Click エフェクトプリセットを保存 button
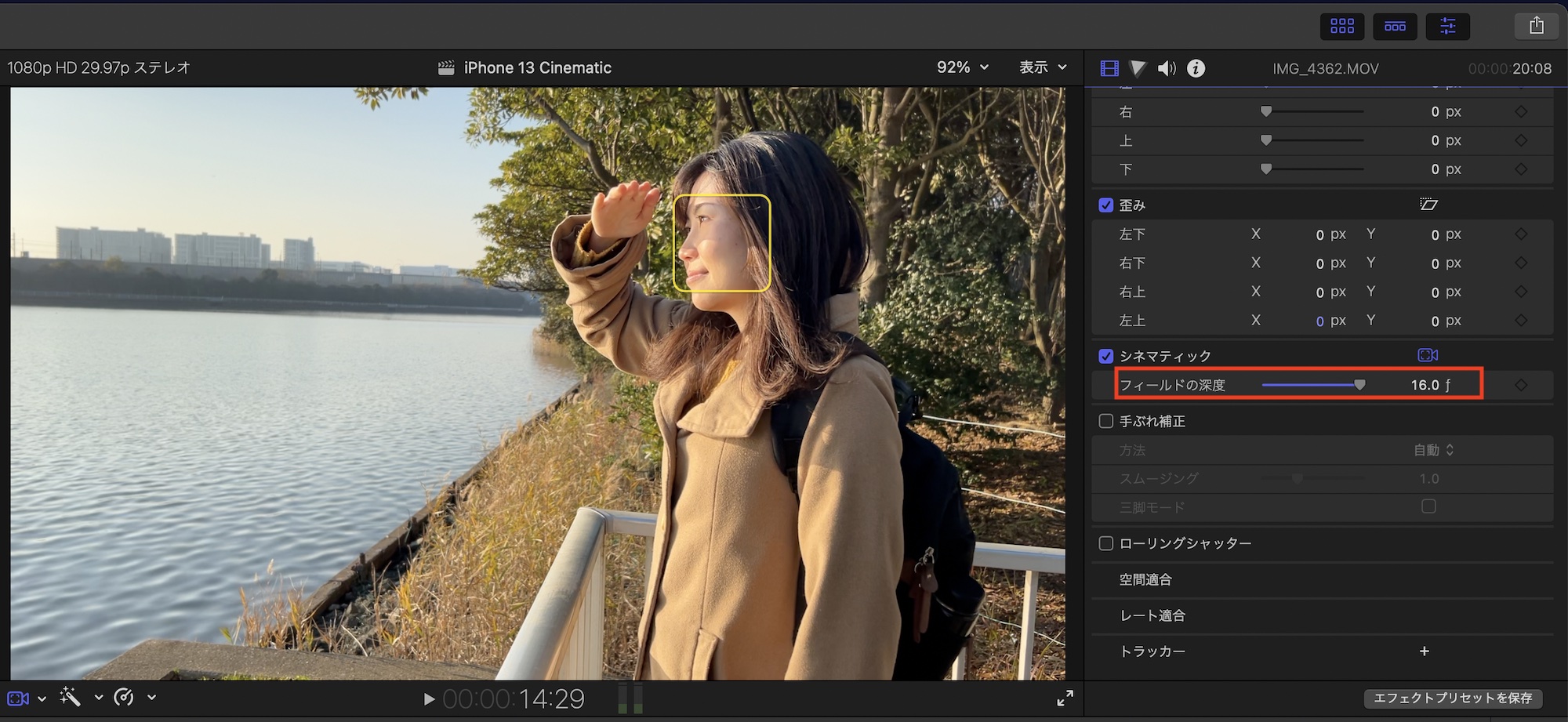The image size is (1568, 722). pos(1453,698)
